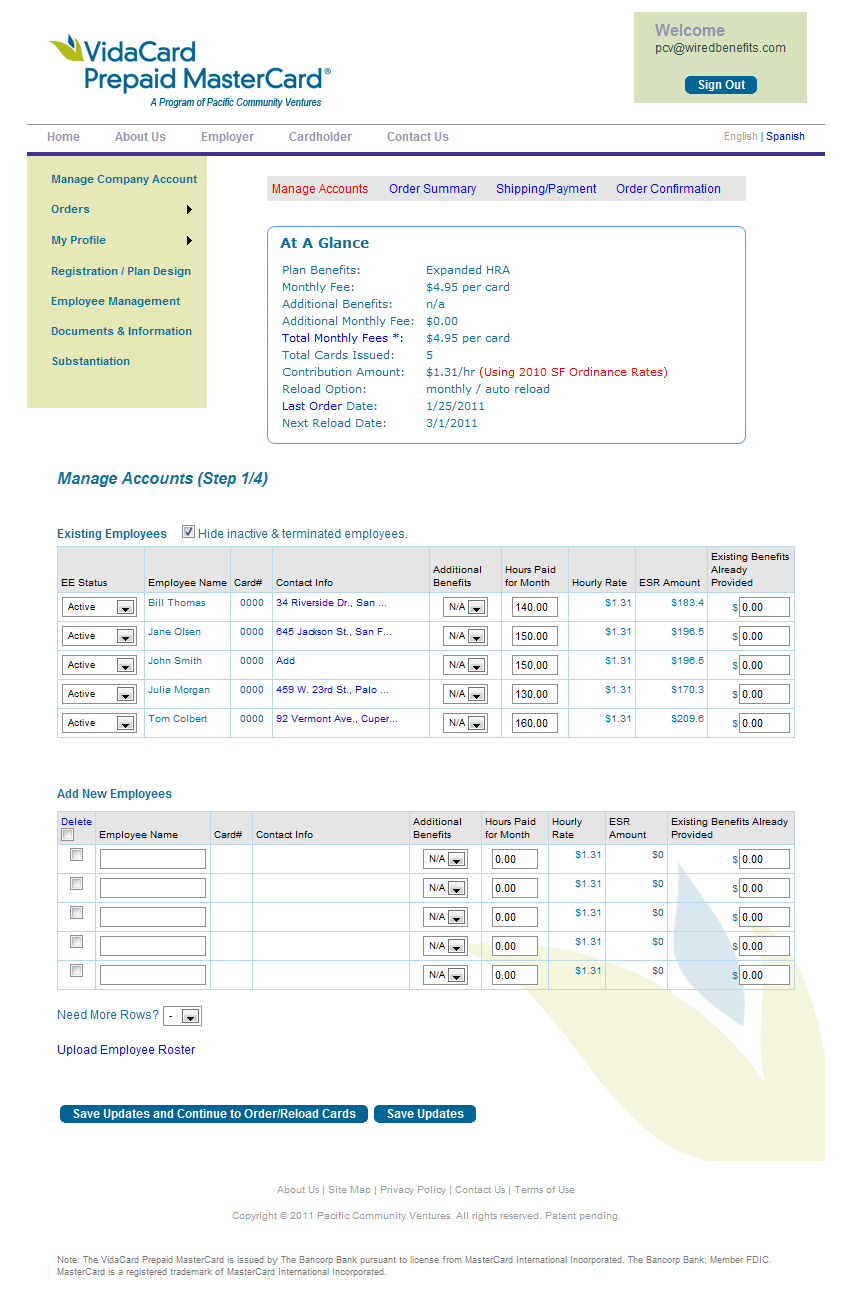
Task: Open Contact Us link in the footer
Action: (x=480, y=1190)
